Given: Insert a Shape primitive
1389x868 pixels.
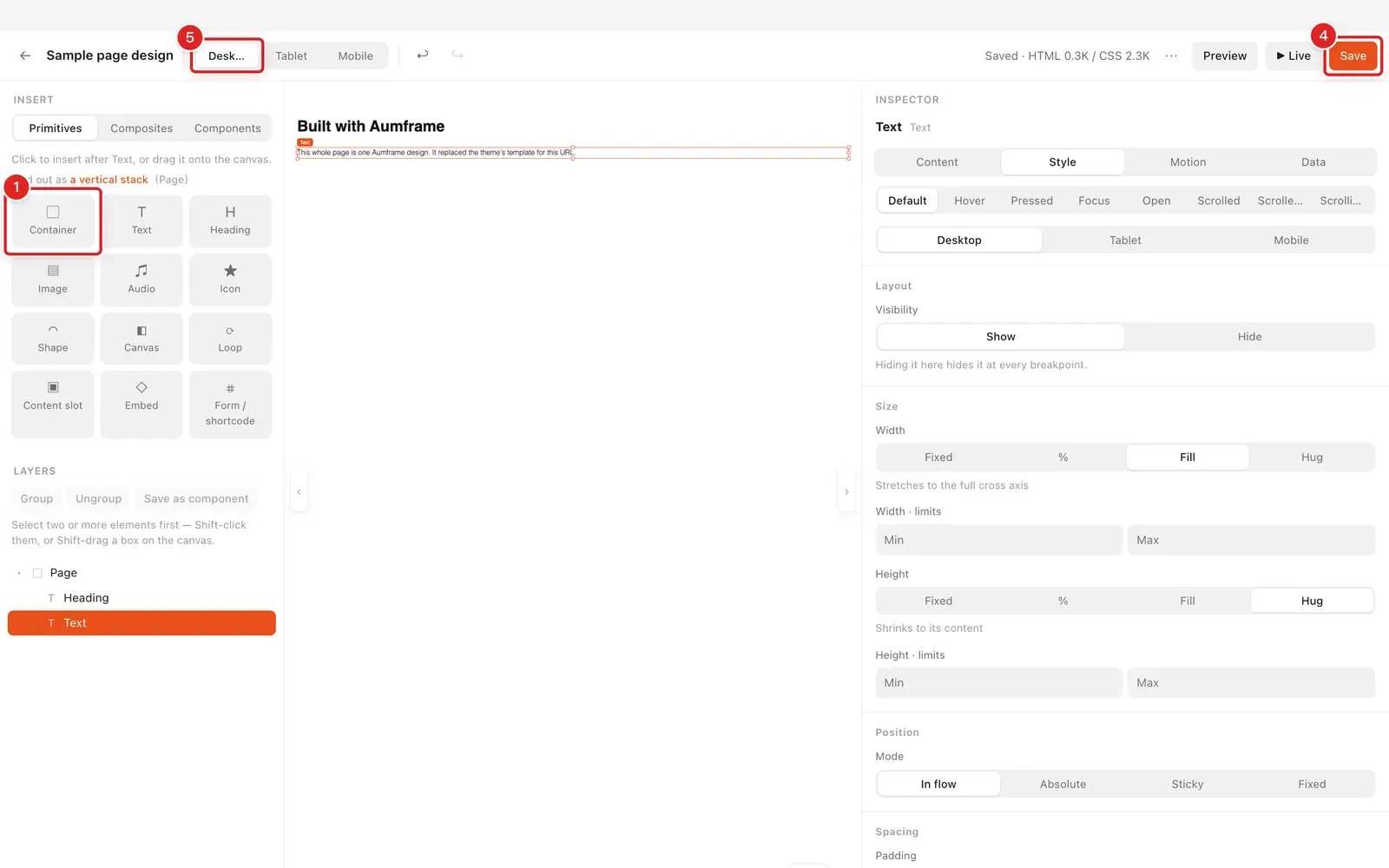Looking at the screenshot, I should tap(53, 339).
